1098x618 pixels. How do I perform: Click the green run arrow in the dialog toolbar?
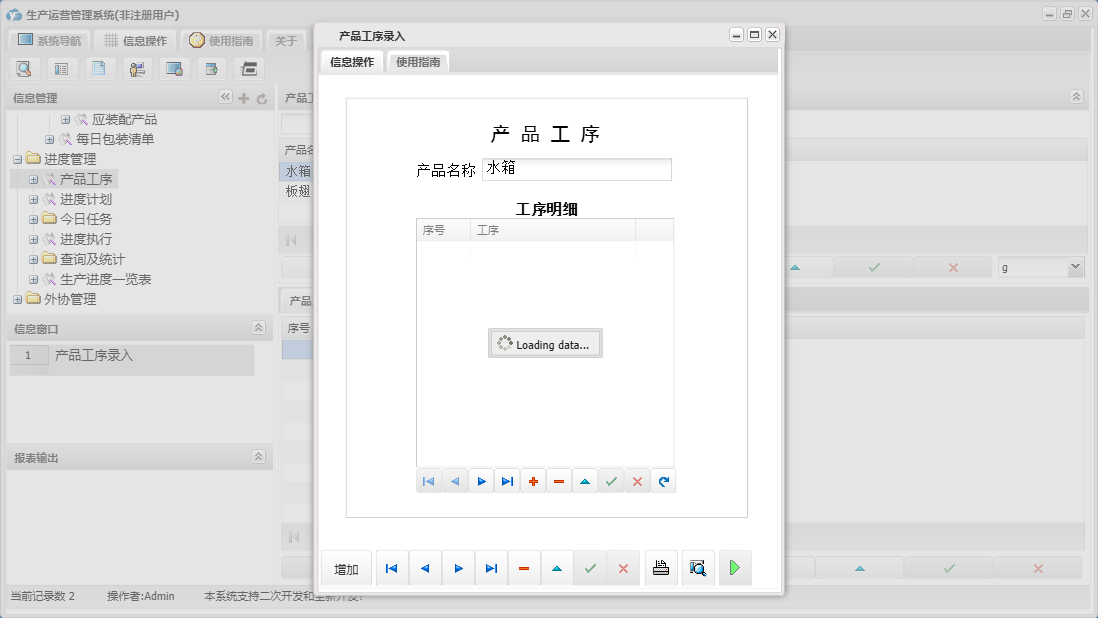(x=736, y=568)
